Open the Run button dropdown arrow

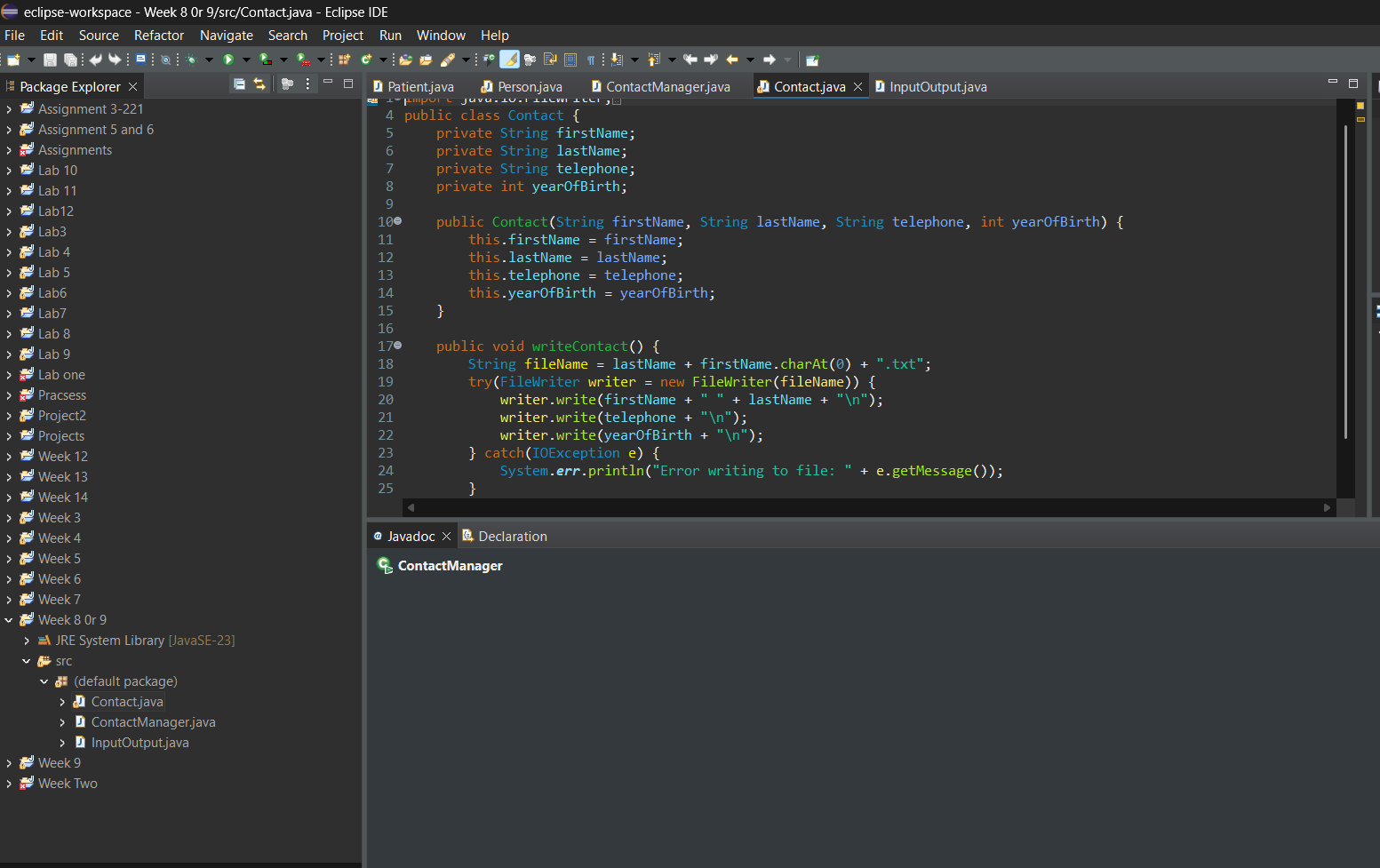[x=246, y=60]
